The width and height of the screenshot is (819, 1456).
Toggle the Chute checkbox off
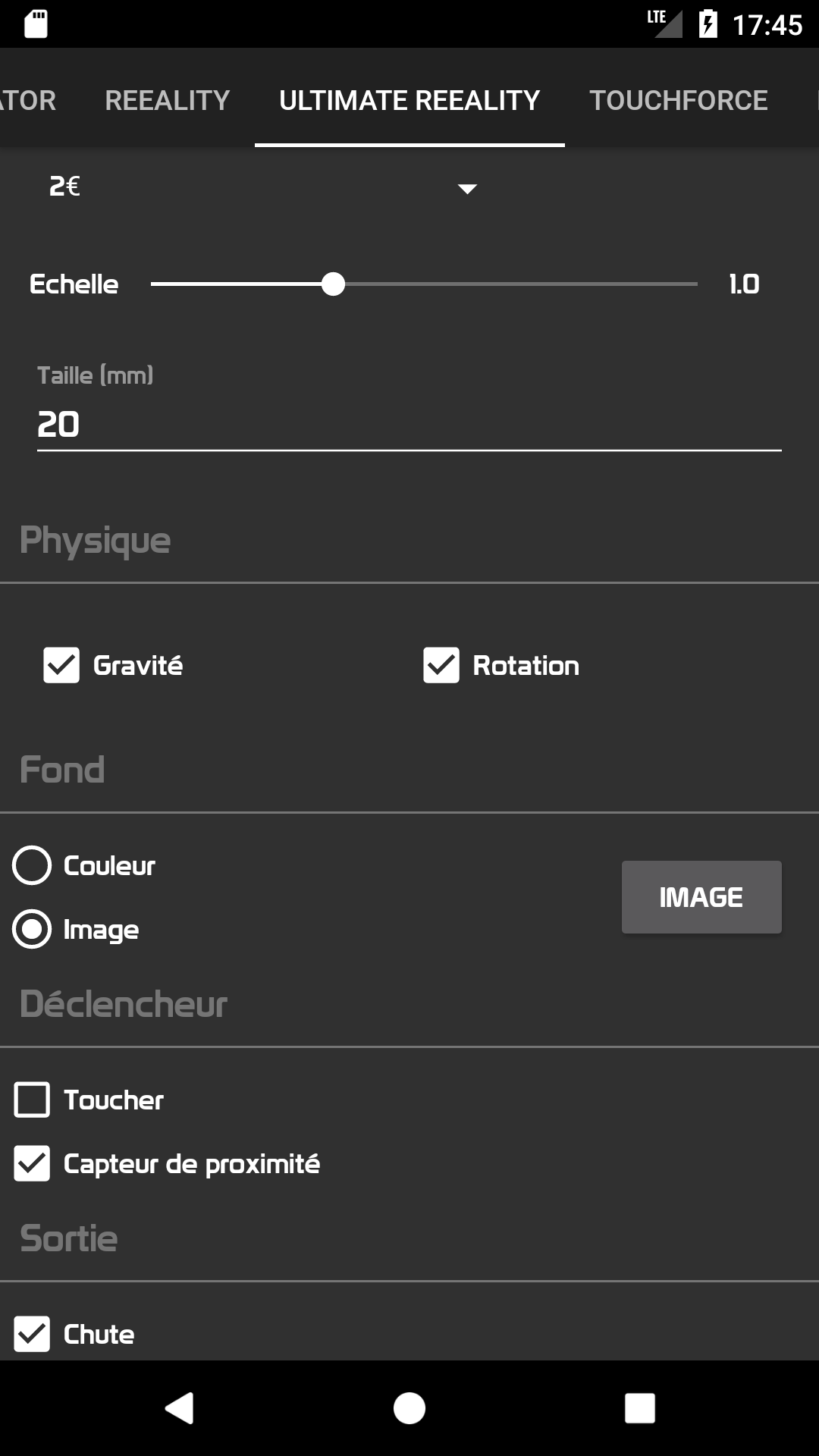tap(32, 1334)
